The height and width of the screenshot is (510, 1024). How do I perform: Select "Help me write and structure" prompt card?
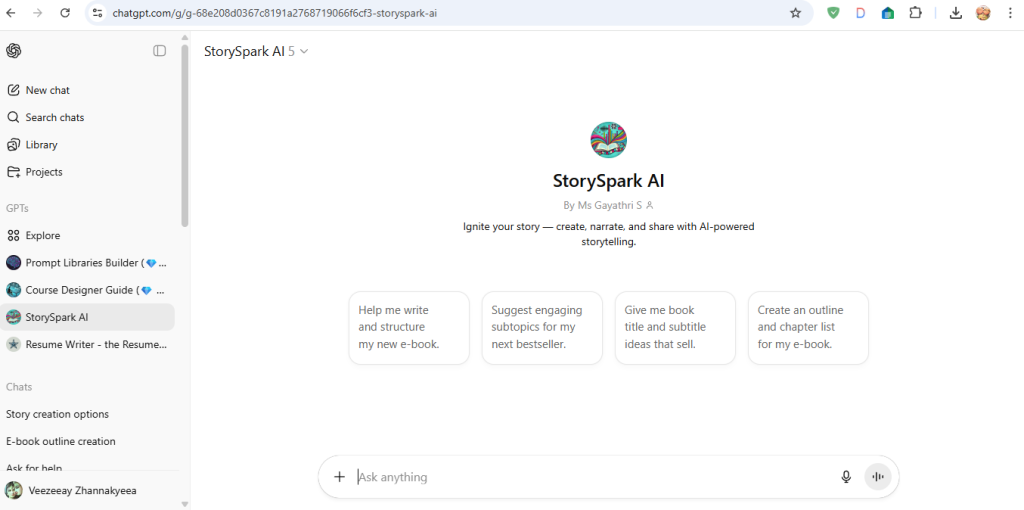(x=409, y=328)
